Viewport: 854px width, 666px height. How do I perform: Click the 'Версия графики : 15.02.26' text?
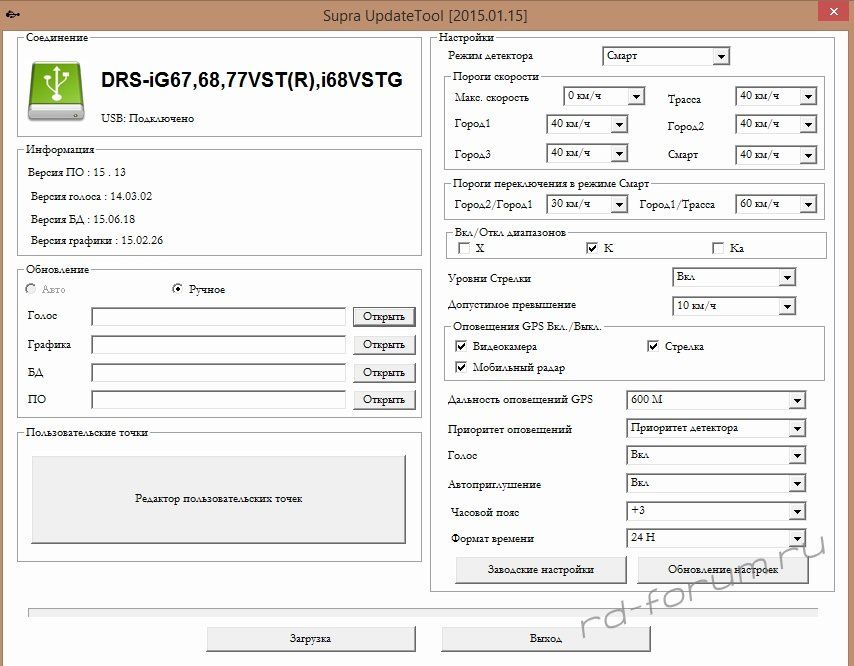click(x=97, y=241)
